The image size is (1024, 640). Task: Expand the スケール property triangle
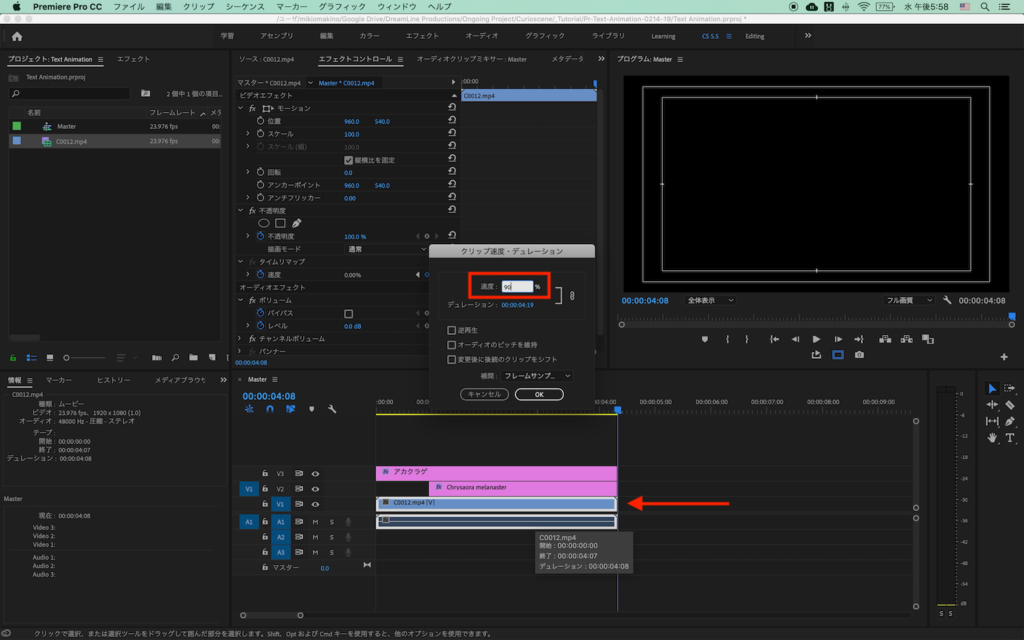coord(248,134)
